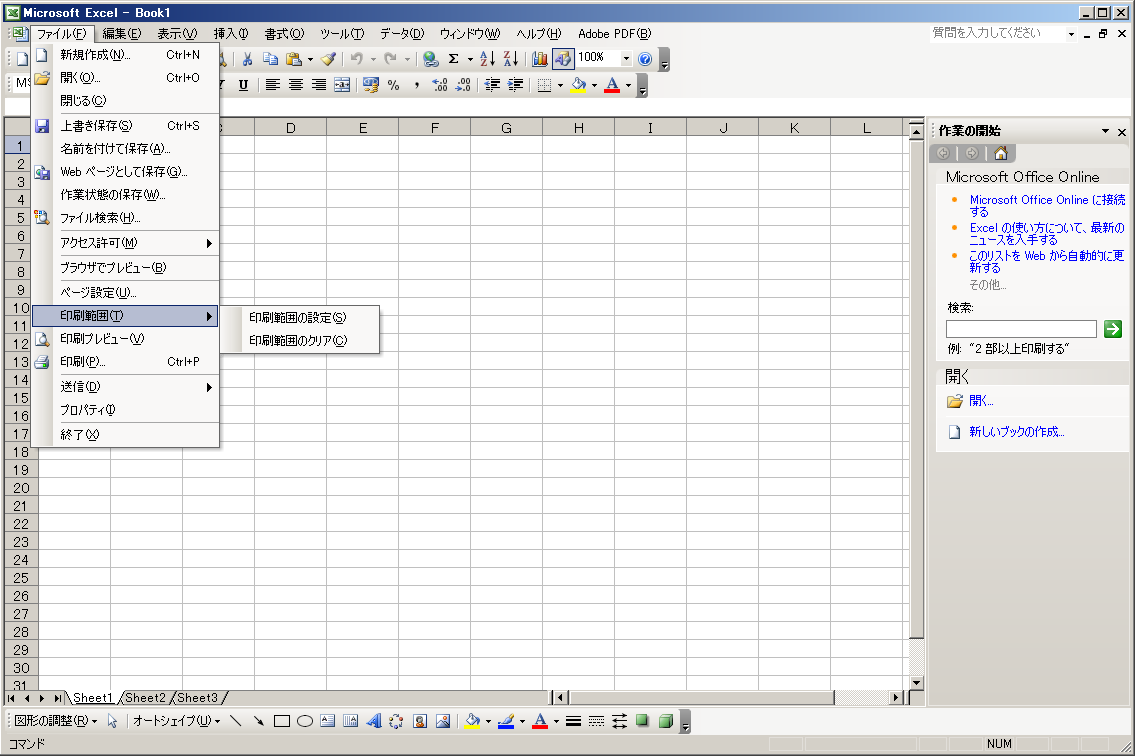Open the task pane title dropdown
The height and width of the screenshot is (756, 1135).
1105,131
